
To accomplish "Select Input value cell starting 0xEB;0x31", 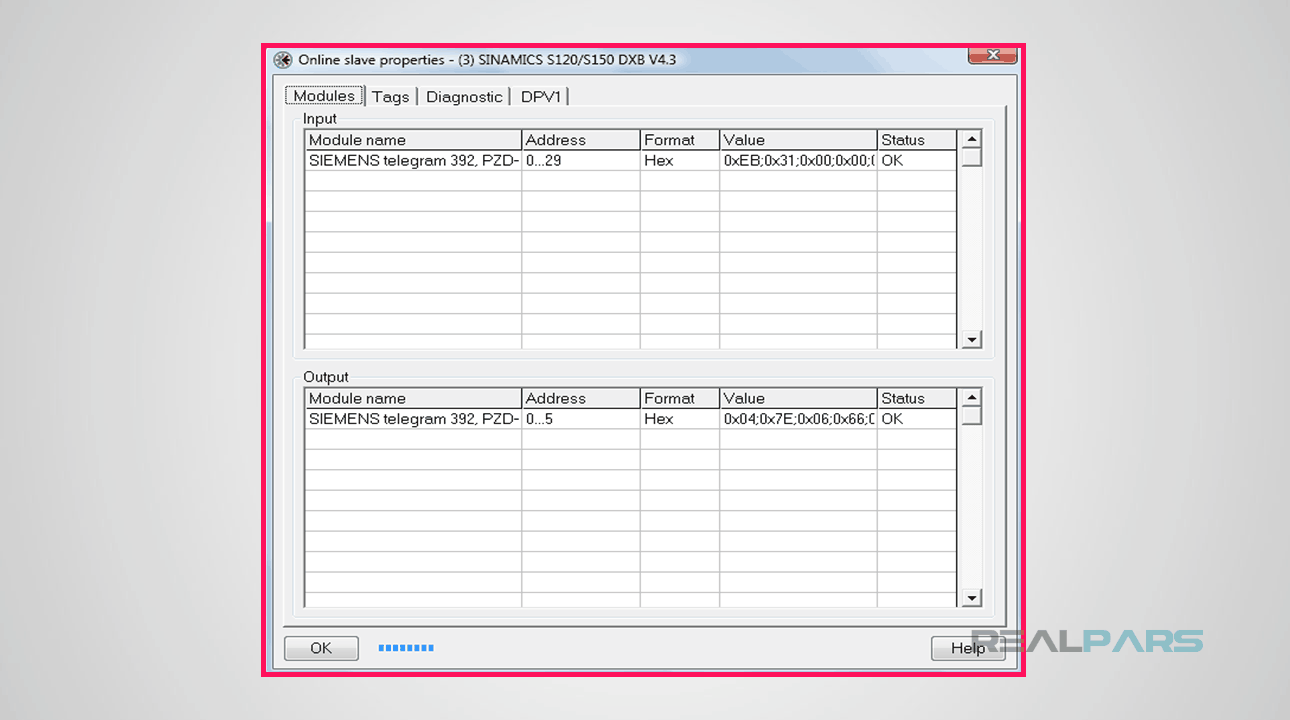I will tap(798, 160).
